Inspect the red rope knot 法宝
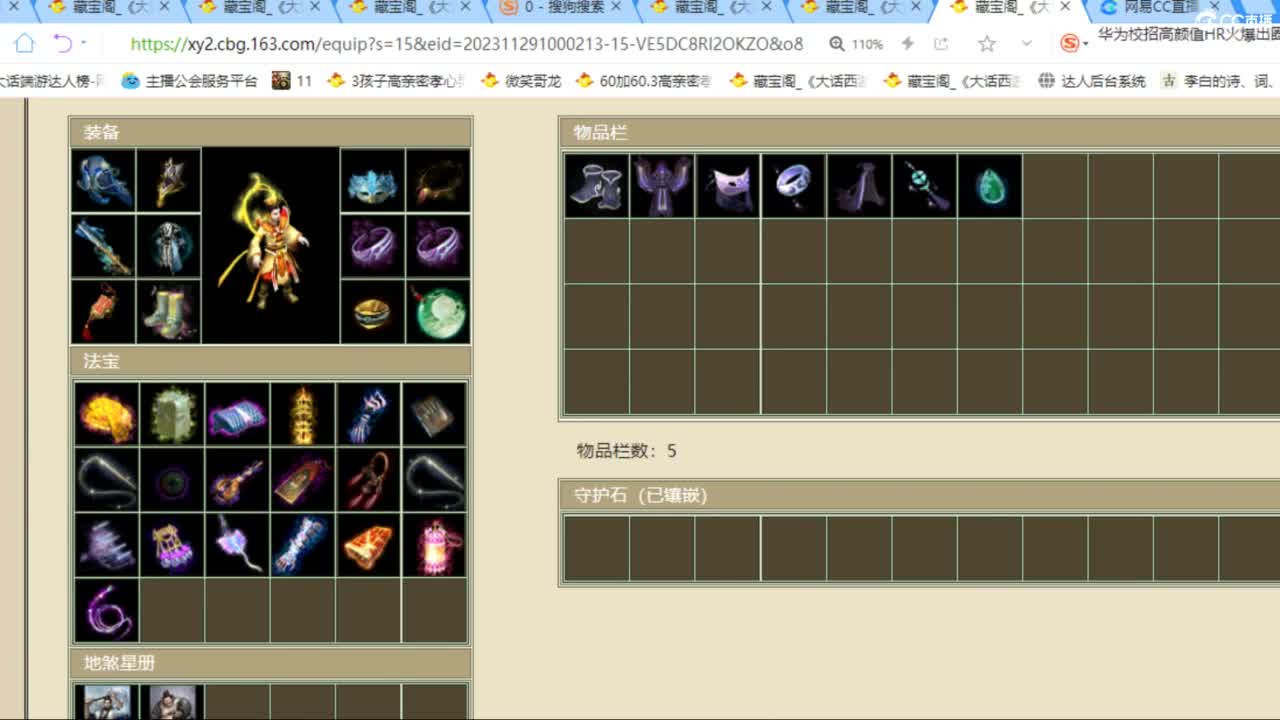Viewport: 1280px width, 720px height. coord(368,480)
